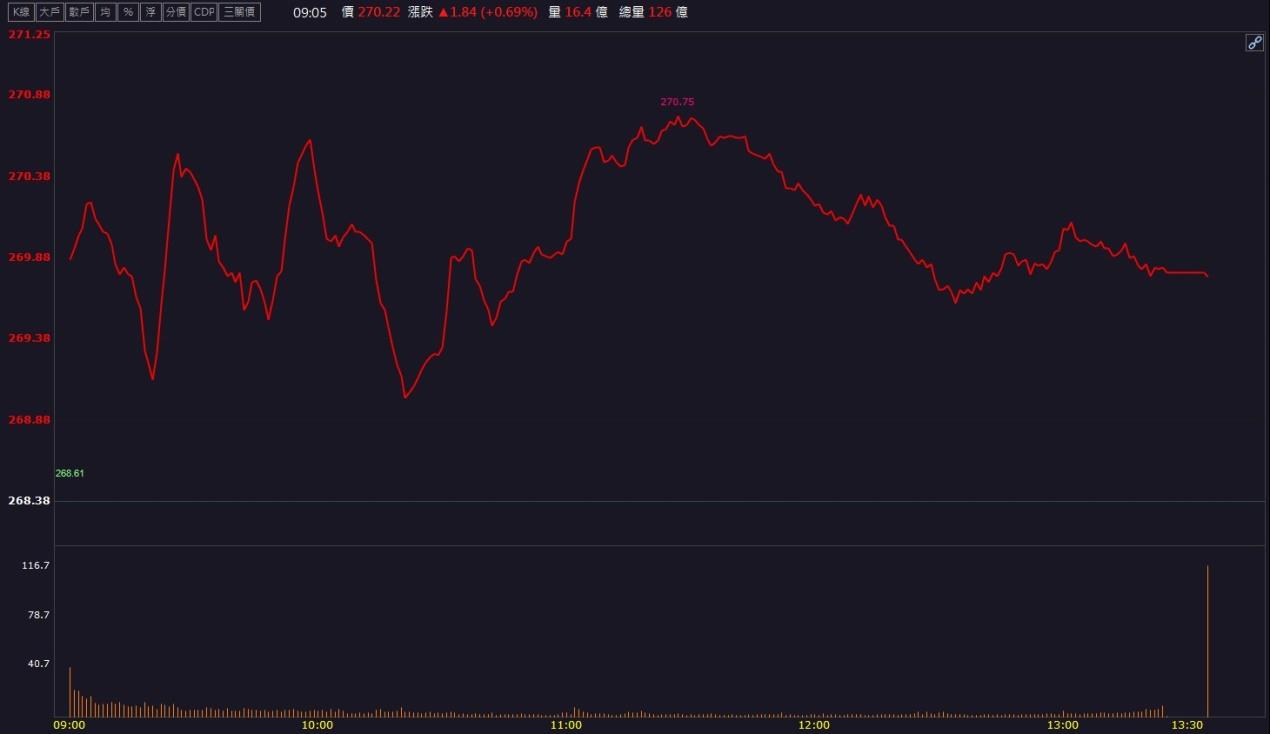Click the 13:30 time axis label
Screen dimensions: 1270x734
[1187, 725]
